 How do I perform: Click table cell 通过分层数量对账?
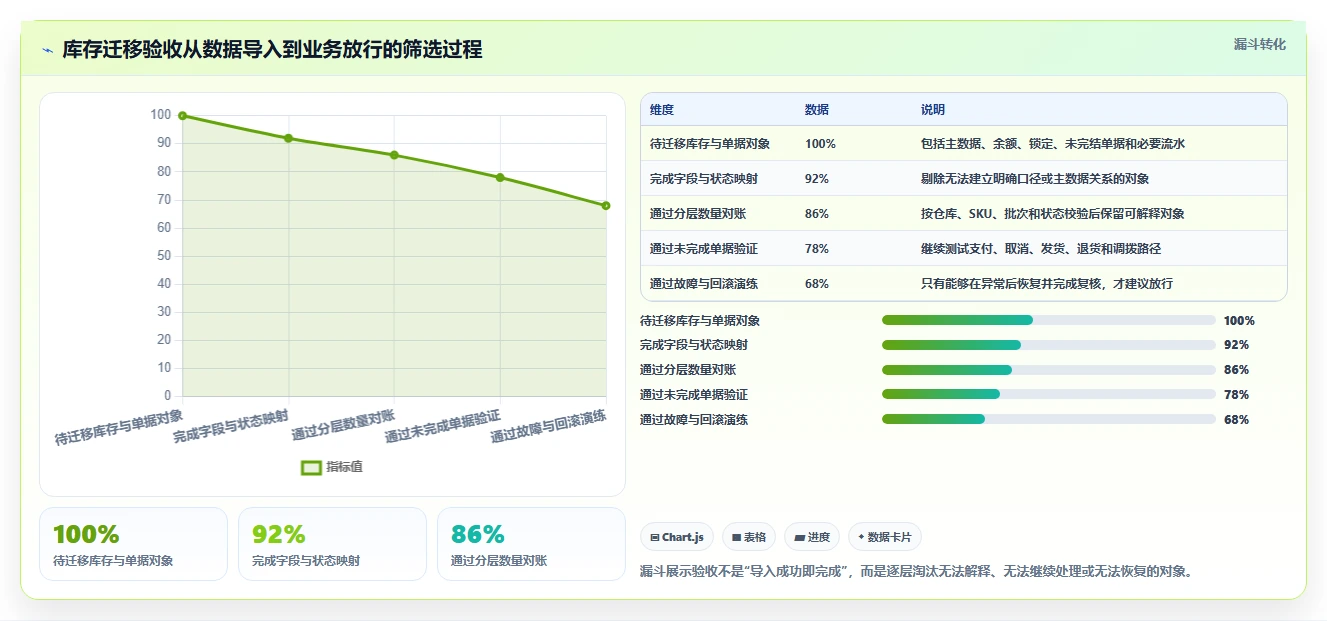coord(698,214)
